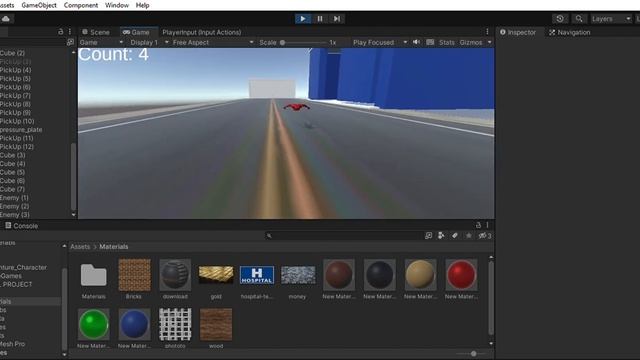Viewport: 640px width, 360px height.
Task: Advance one frame with Step button
Action: pyautogui.click(x=337, y=19)
